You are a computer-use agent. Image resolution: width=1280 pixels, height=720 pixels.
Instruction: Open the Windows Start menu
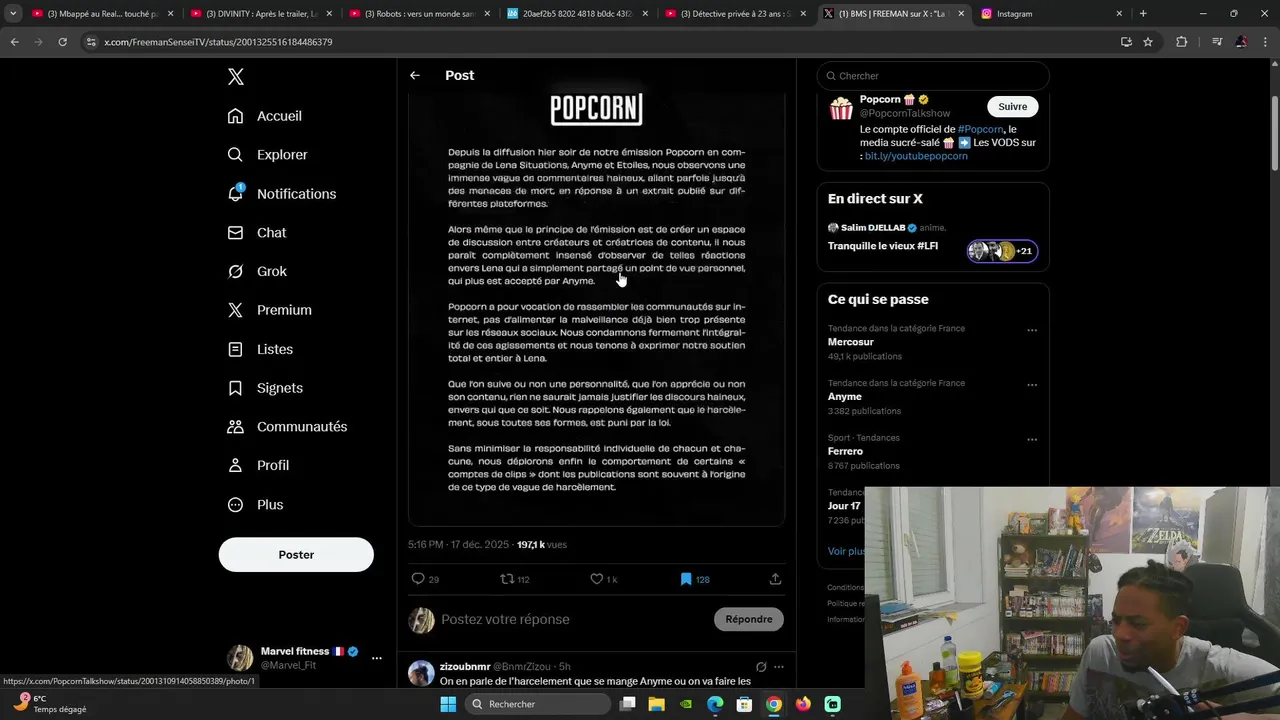pos(448,704)
